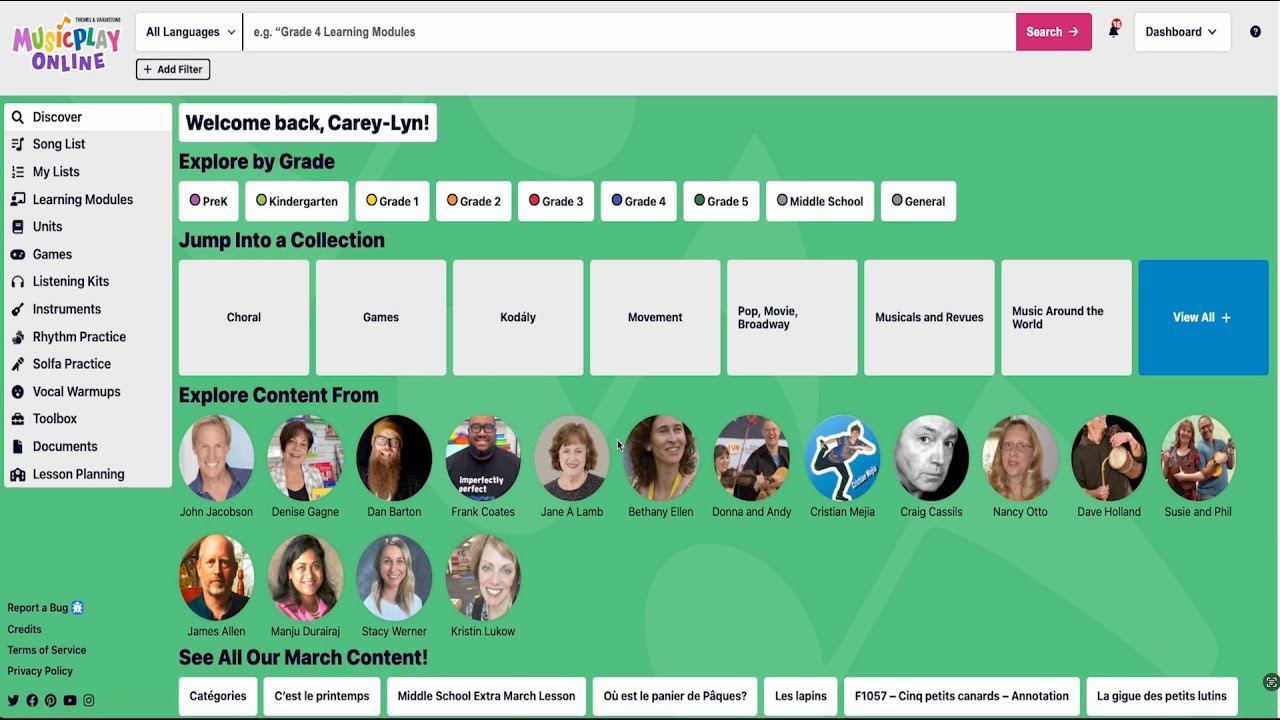Open the Musicals and Revues collection
Viewport: 1280px width, 720px height.
point(929,317)
